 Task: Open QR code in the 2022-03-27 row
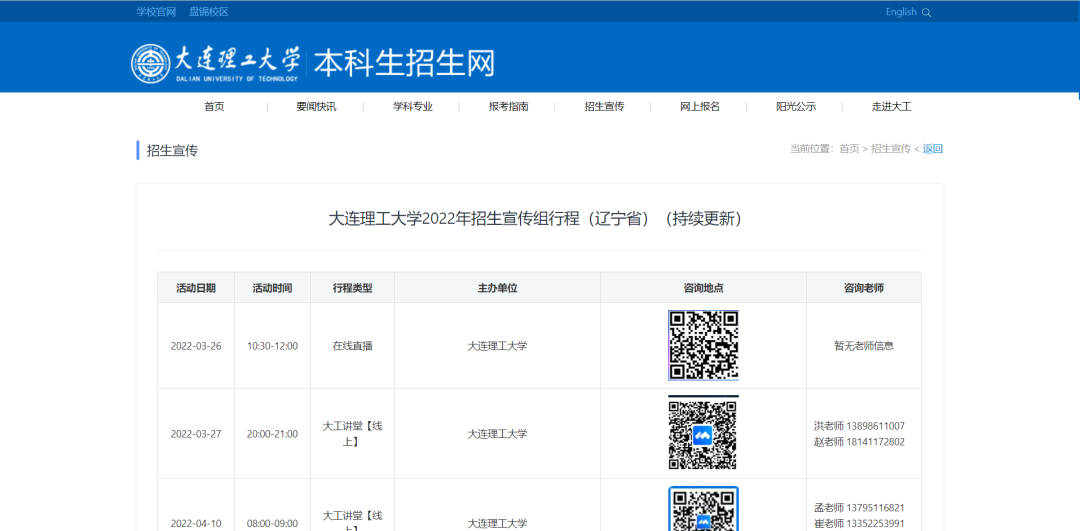pyautogui.click(x=703, y=433)
